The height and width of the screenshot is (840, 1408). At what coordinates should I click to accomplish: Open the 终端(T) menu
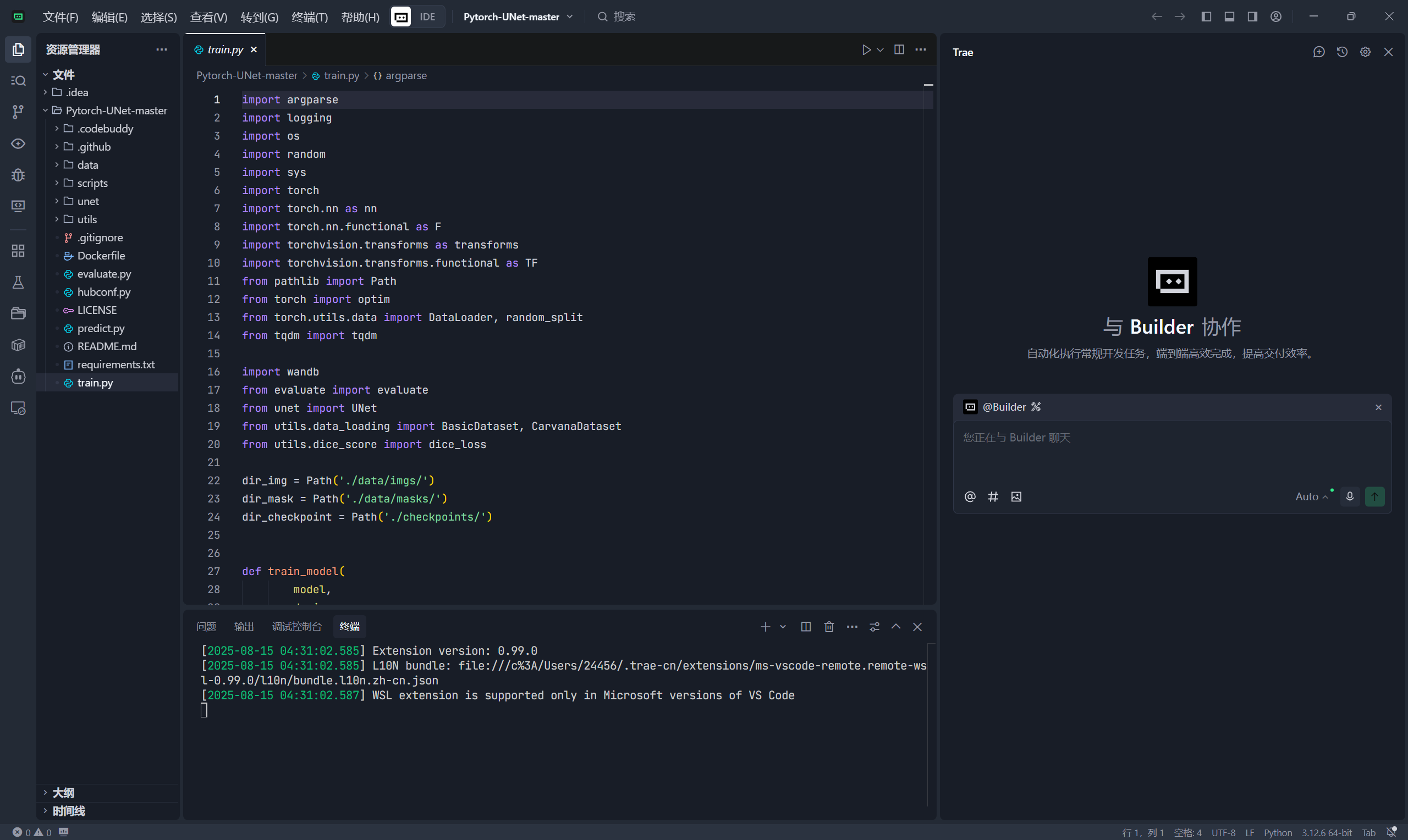pyautogui.click(x=310, y=17)
